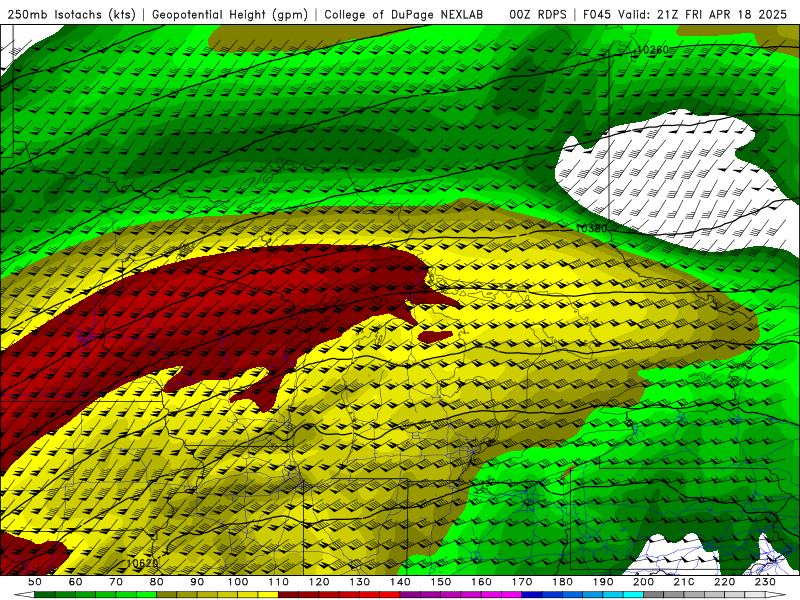Viewport: 800px width, 600px height.
Task: Click the 10260 height contour label
Action: (653, 50)
